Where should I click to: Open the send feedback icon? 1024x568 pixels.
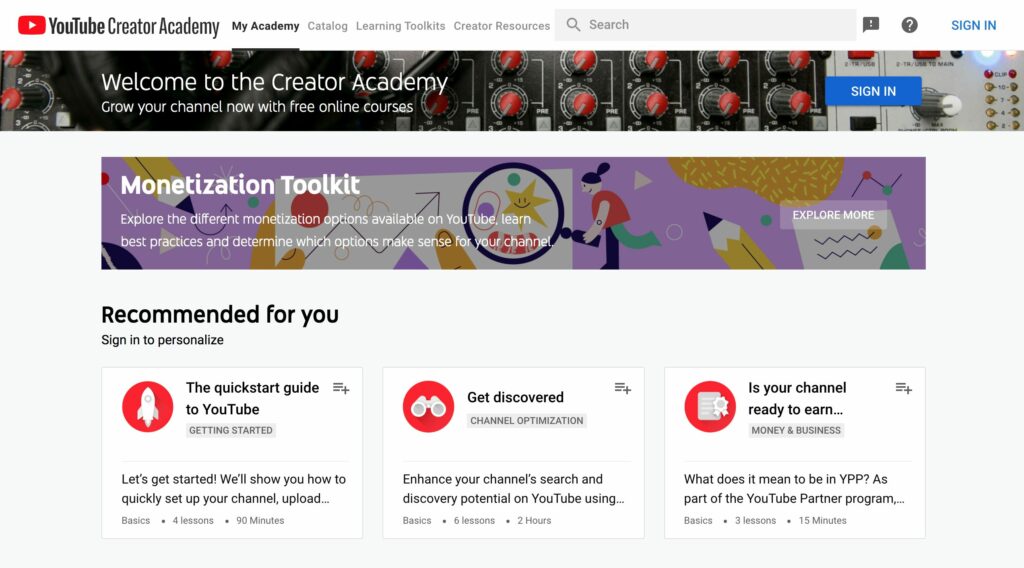coord(871,25)
